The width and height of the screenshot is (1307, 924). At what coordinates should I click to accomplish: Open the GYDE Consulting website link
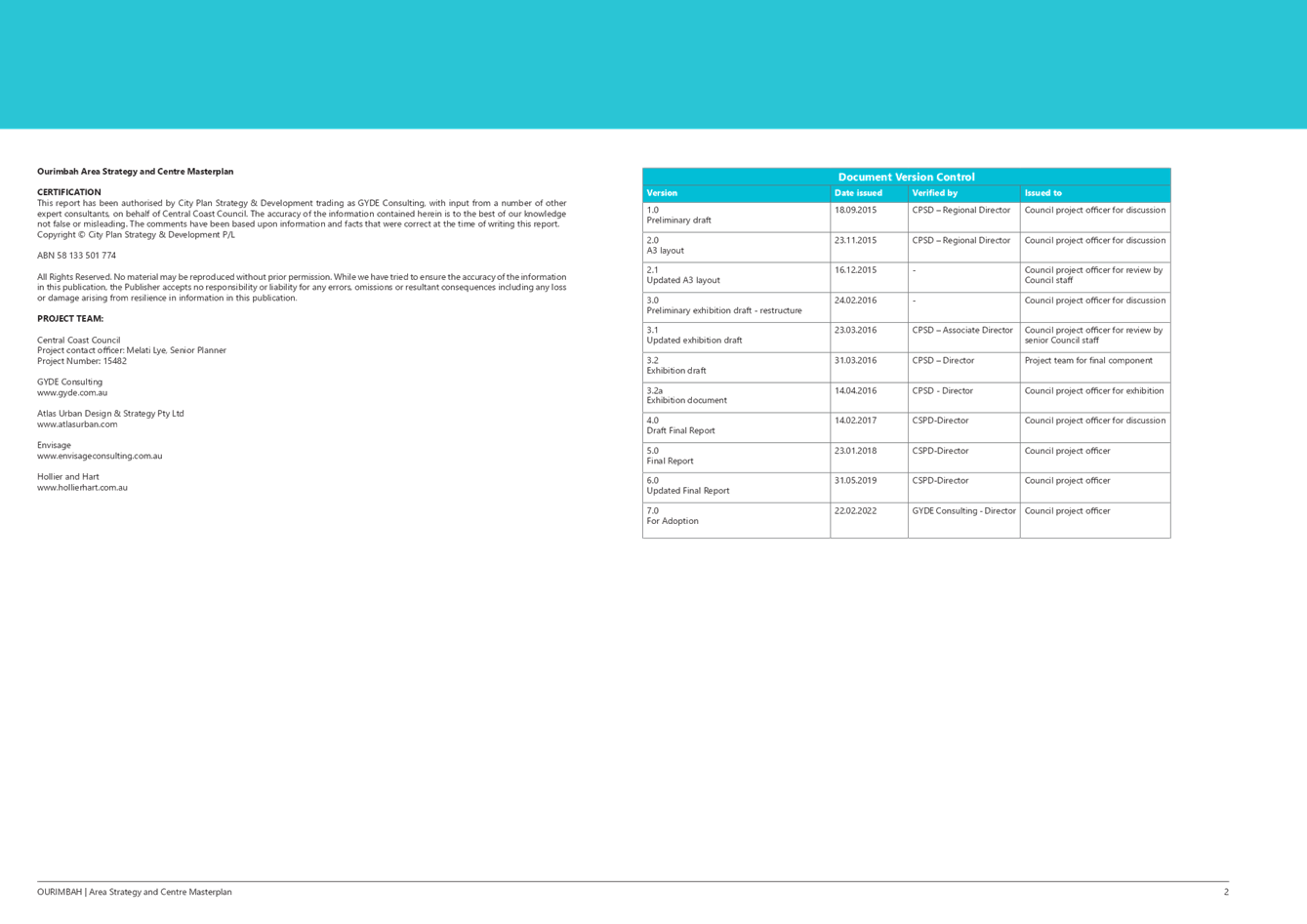click(x=72, y=391)
